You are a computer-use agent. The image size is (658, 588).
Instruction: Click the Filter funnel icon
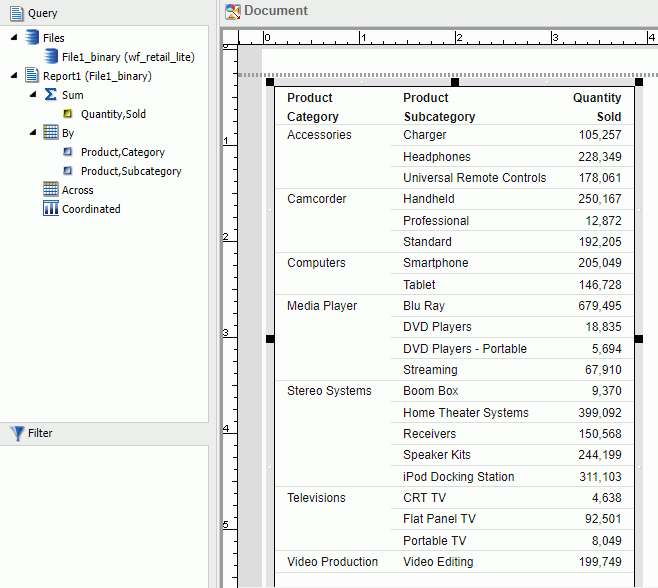click(16, 433)
